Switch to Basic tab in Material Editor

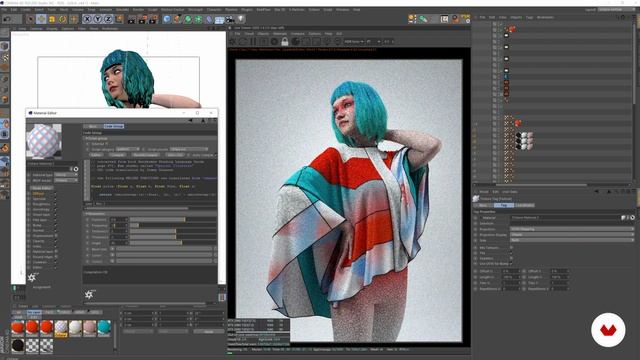tap(93, 127)
